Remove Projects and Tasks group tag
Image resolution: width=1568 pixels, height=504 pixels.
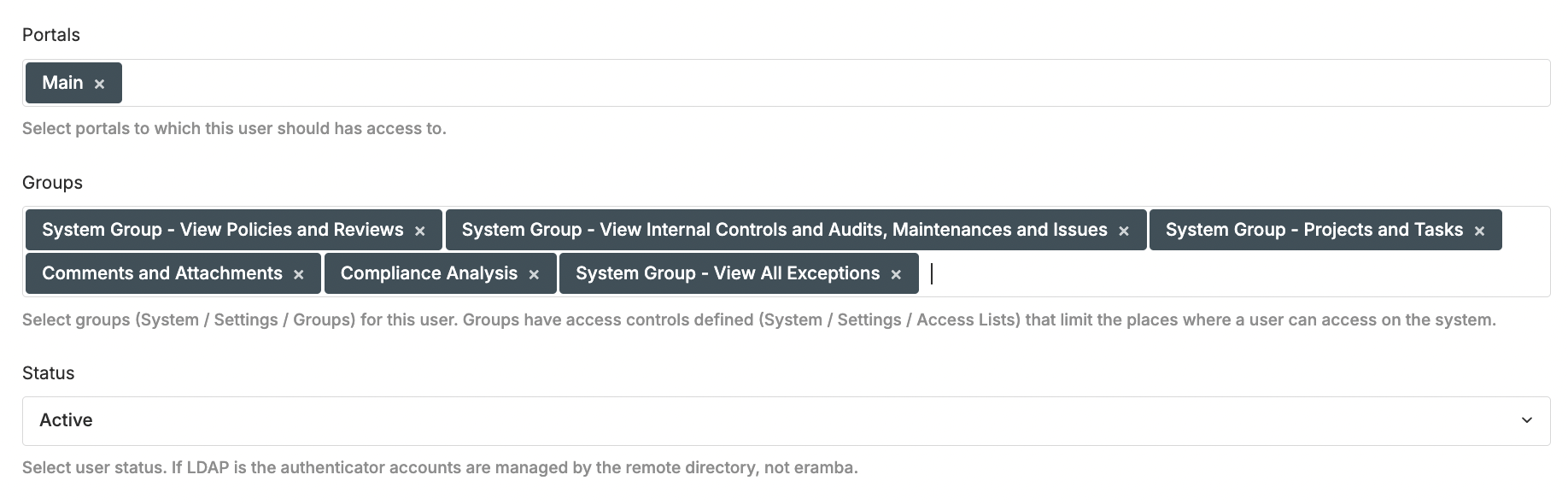tap(1478, 231)
